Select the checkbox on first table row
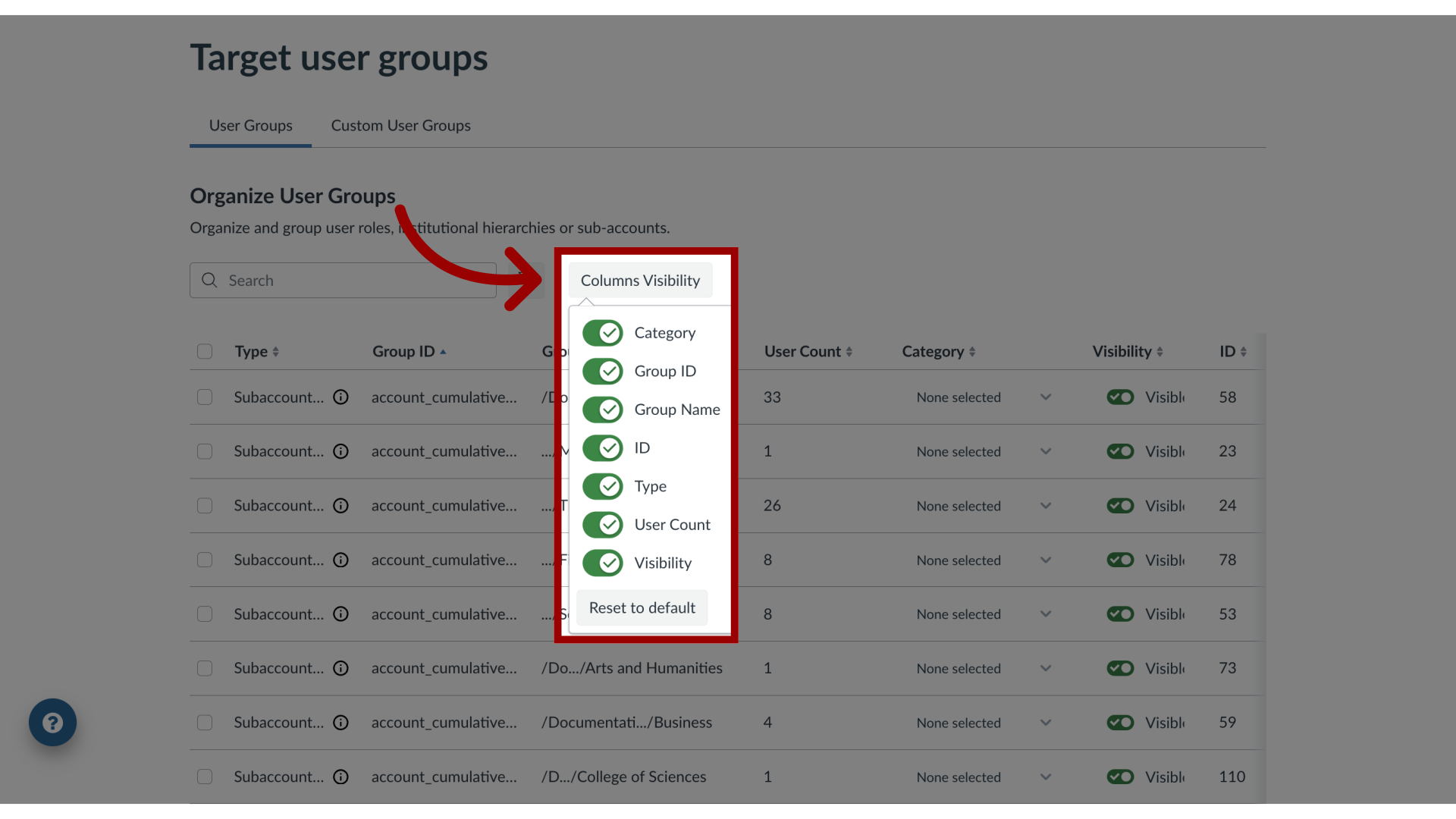Image resolution: width=1456 pixels, height=819 pixels. pyautogui.click(x=205, y=397)
